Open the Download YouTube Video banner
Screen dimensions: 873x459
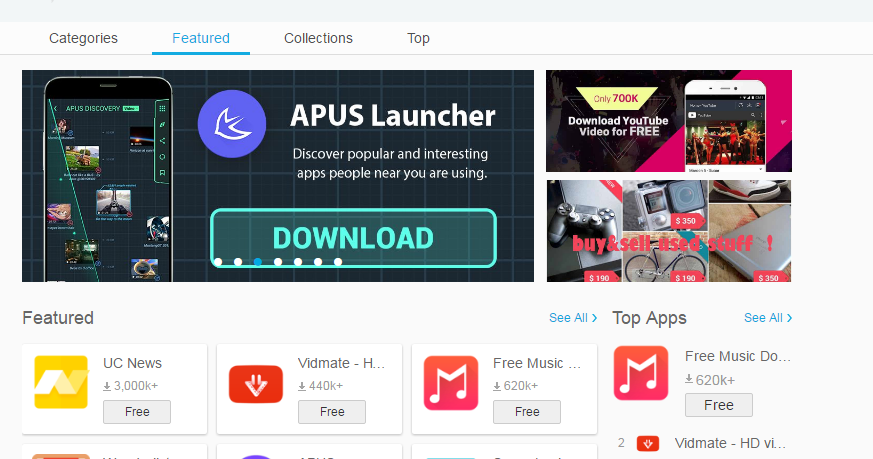tap(669, 121)
